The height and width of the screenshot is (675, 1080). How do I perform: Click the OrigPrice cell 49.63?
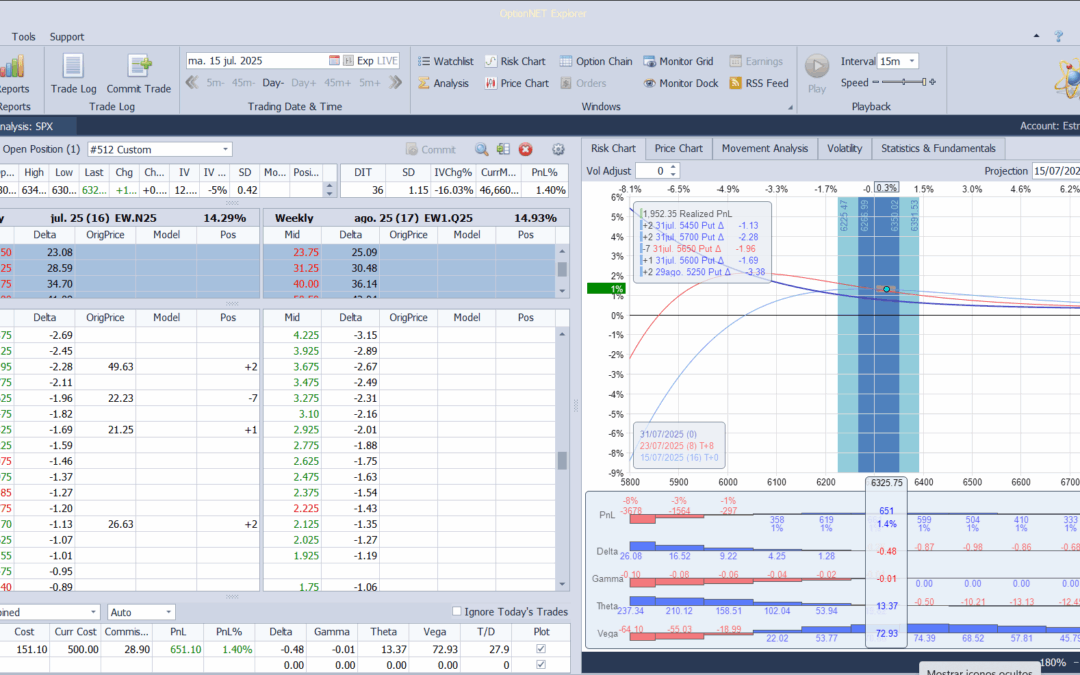point(105,366)
